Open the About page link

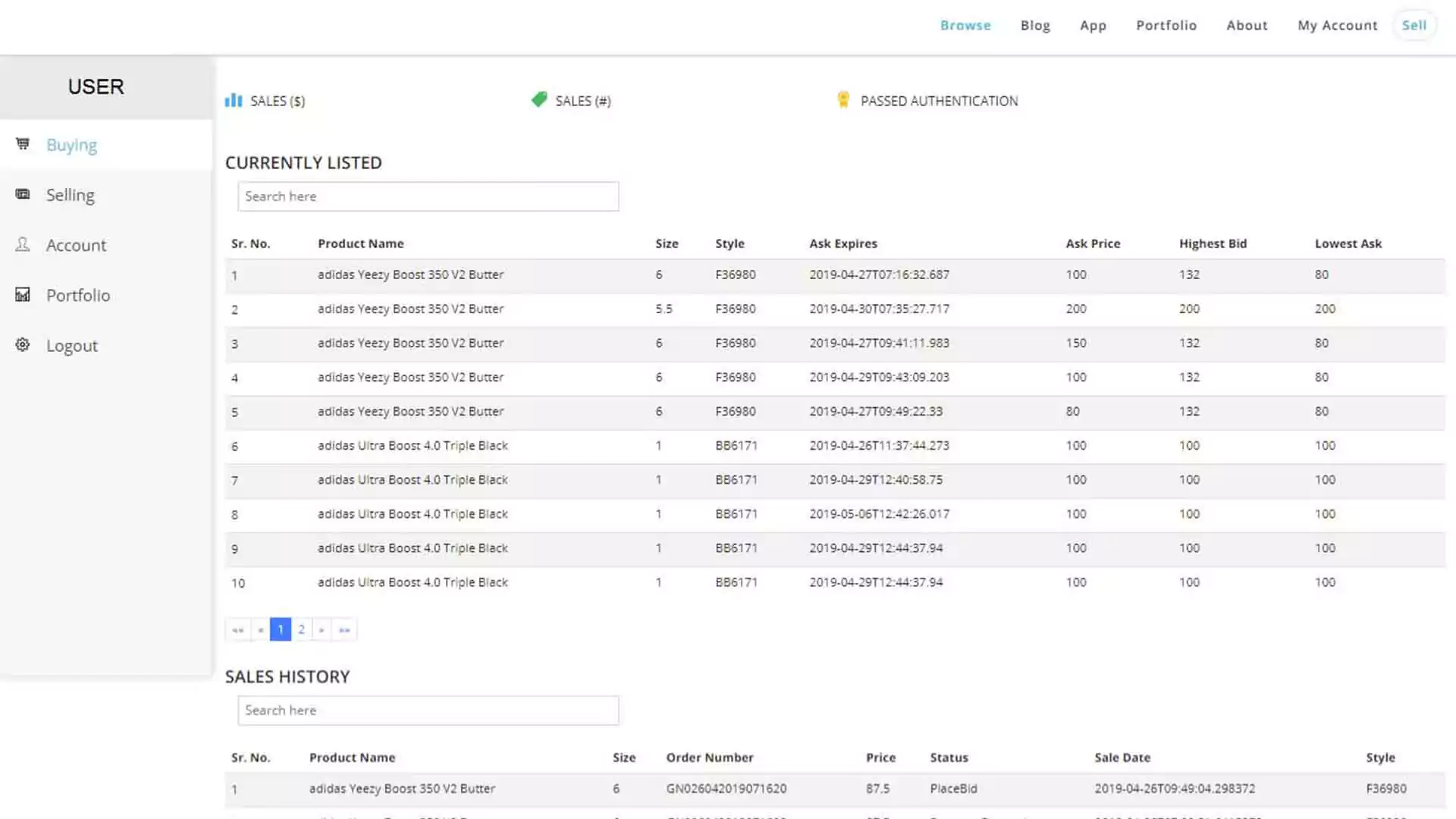(1247, 25)
